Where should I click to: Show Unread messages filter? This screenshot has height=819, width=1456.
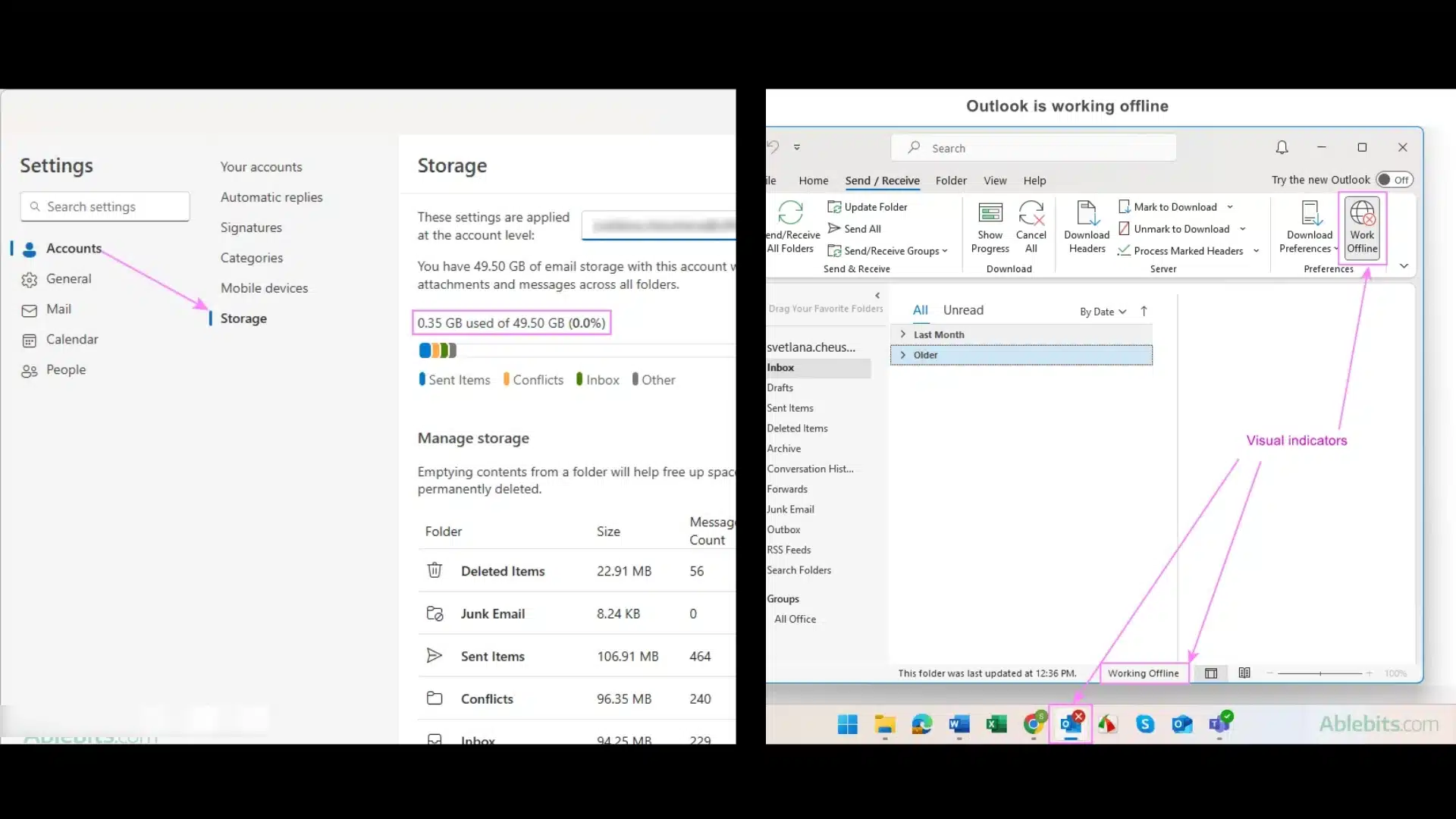[x=963, y=310]
